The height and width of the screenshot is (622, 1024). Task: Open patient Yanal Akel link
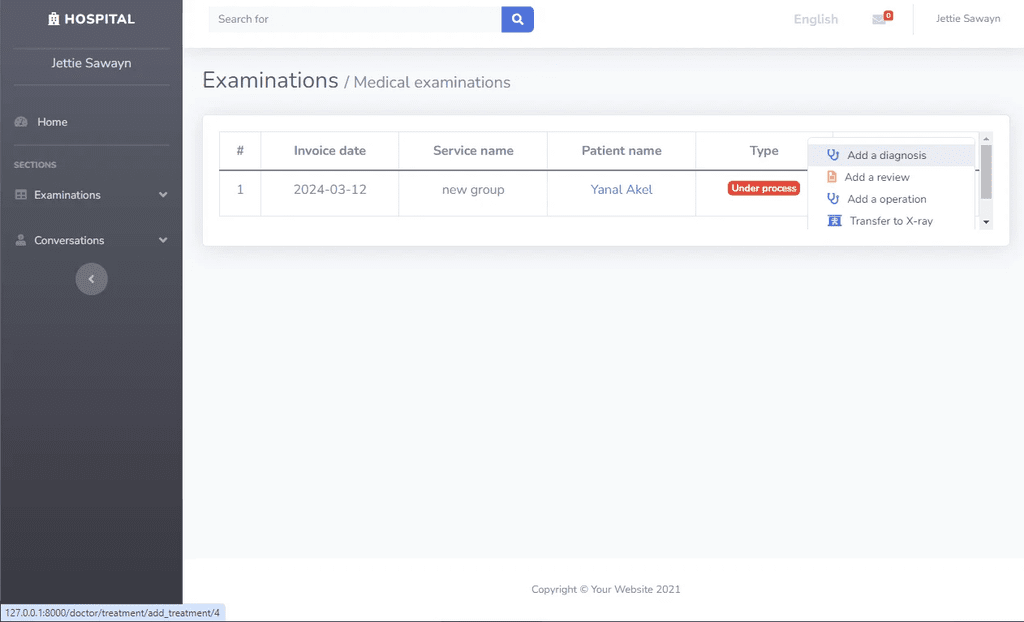[x=621, y=189]
